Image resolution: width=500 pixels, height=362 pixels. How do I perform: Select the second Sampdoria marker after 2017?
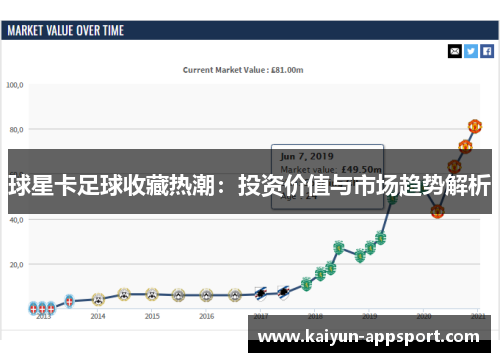(283, 292)
